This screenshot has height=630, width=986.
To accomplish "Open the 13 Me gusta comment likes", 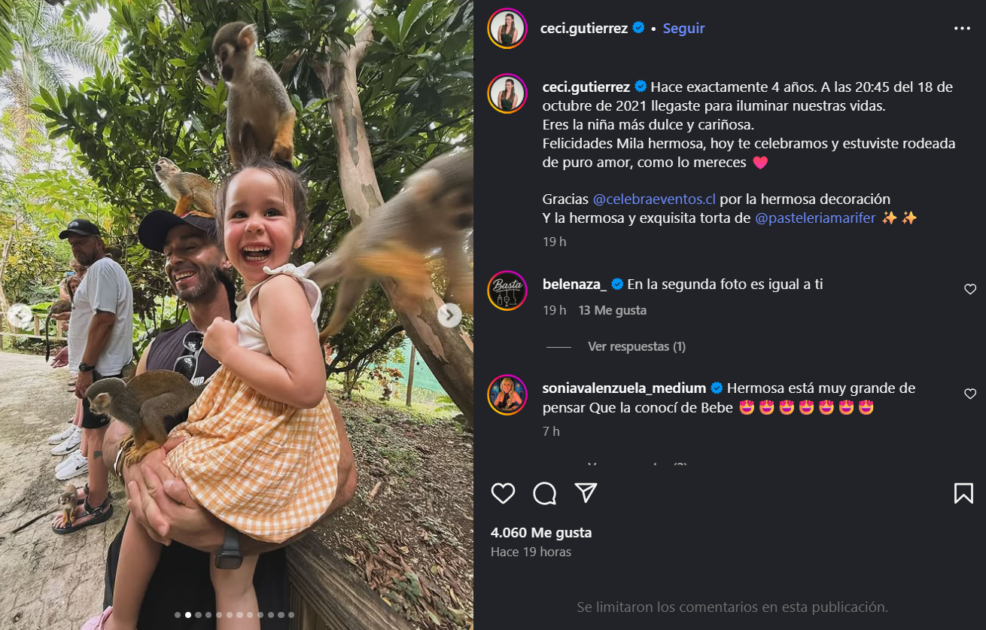I will pos(612,311).
